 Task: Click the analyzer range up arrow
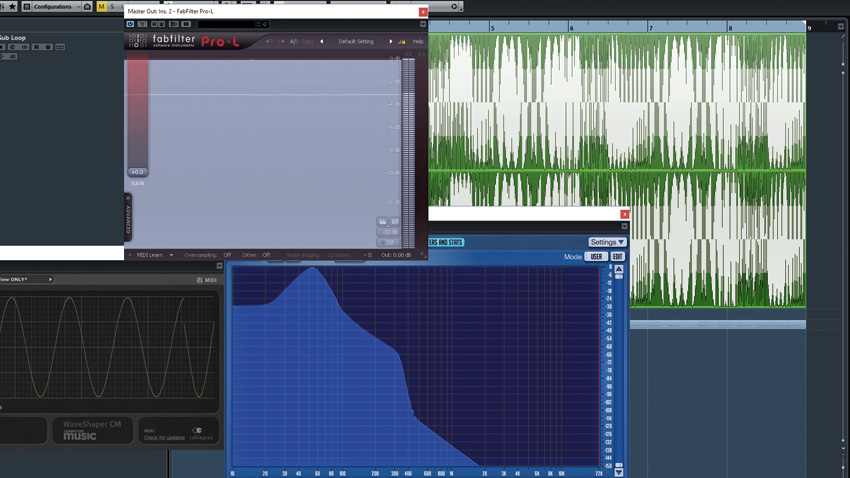(619, 269)
